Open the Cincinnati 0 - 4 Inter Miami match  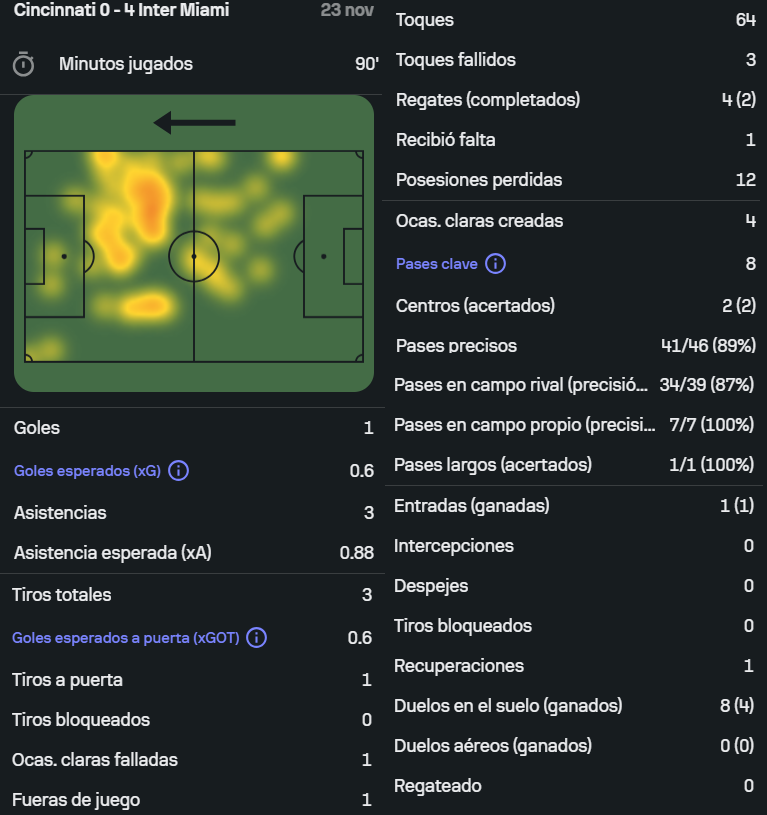(121, 11)
